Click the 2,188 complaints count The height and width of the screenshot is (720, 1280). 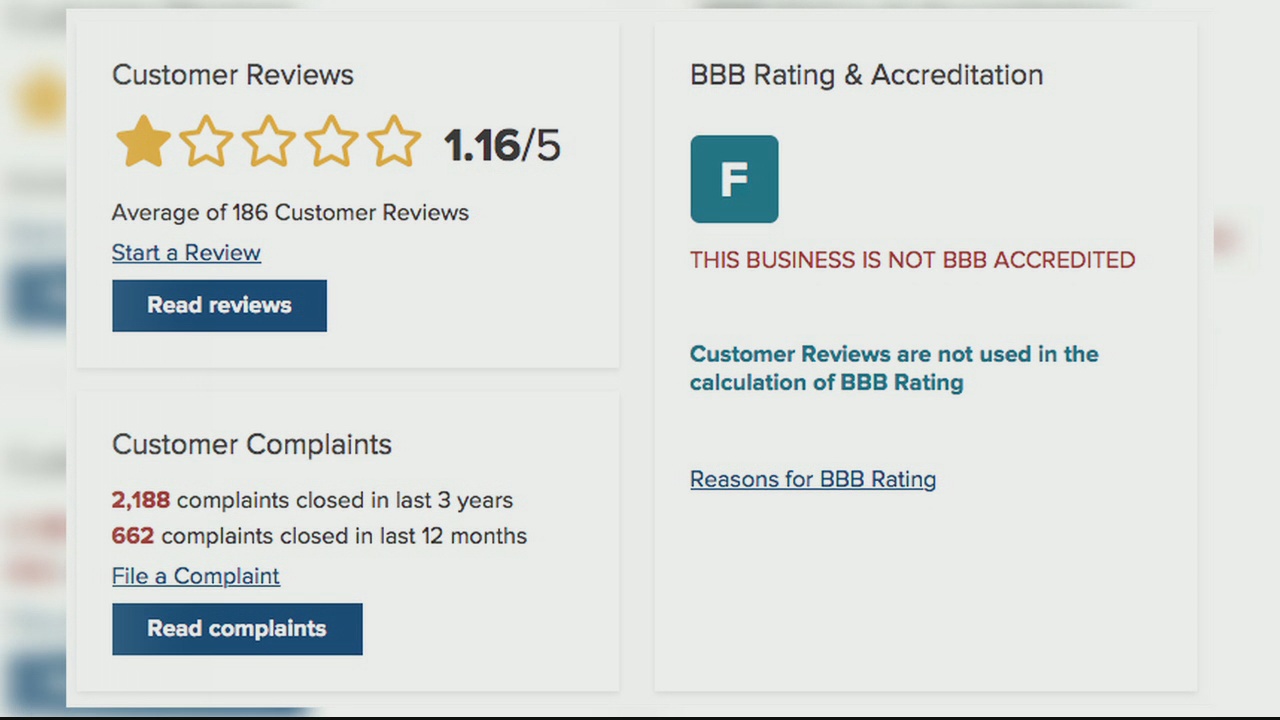tap(141, 500)
